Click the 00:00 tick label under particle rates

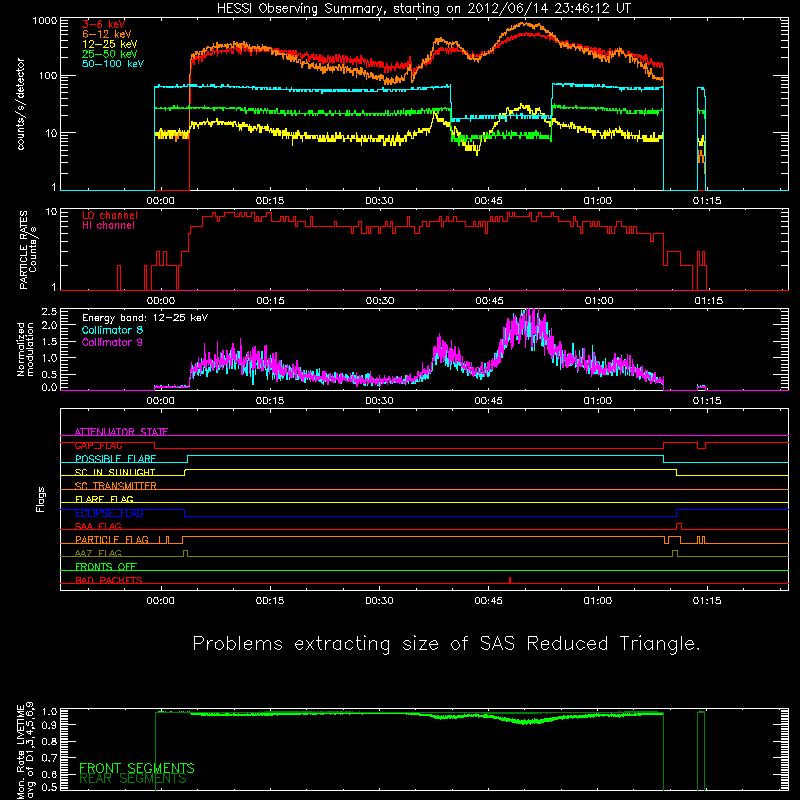[161, 301]
